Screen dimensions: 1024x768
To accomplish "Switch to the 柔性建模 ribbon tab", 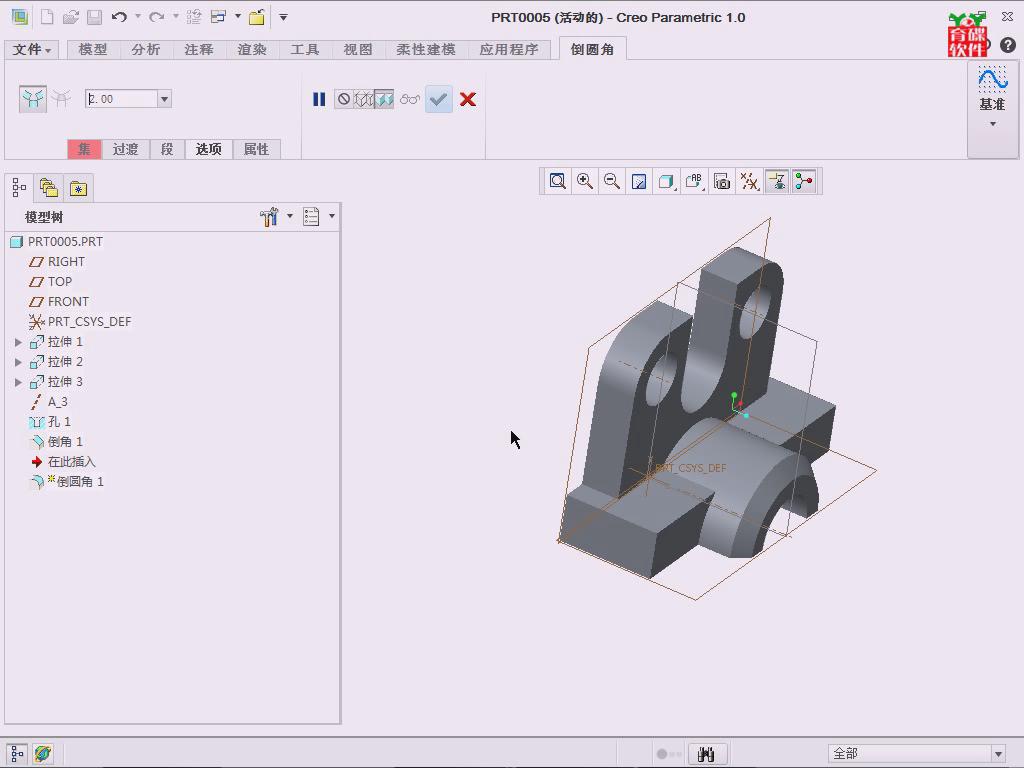I will [x=426, y=50].
